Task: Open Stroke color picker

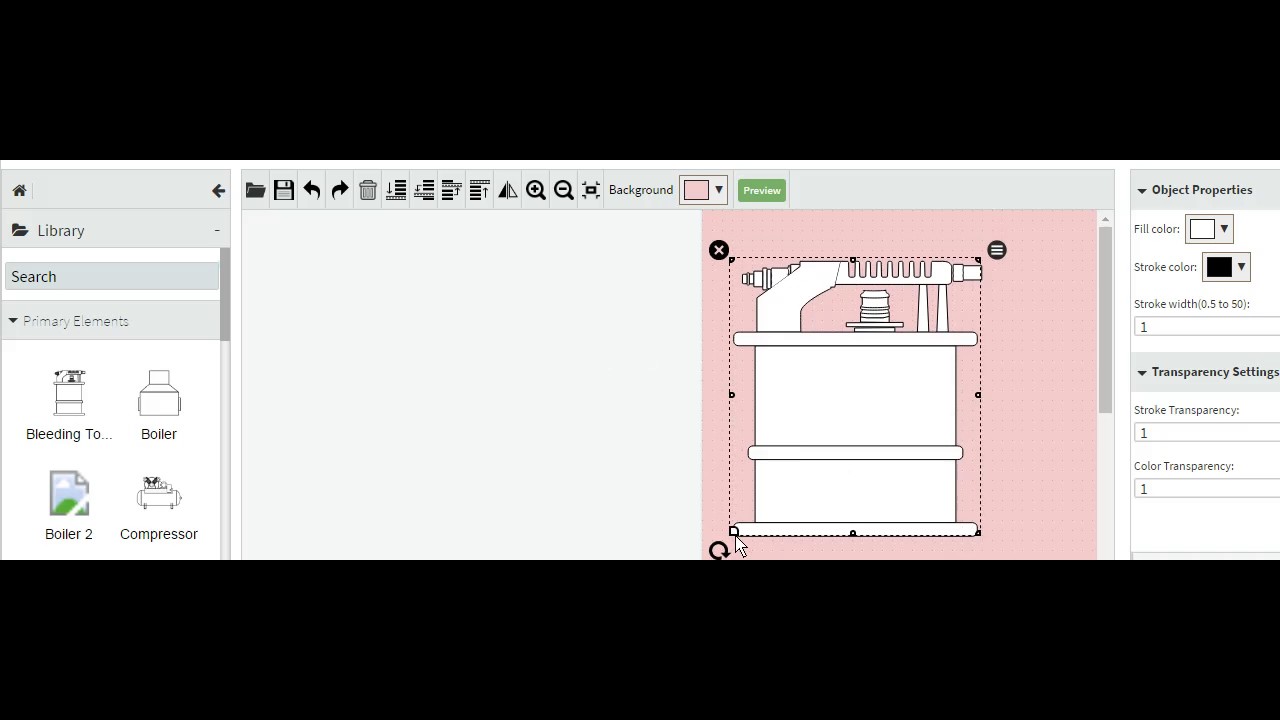Action: coord(1226,267)
